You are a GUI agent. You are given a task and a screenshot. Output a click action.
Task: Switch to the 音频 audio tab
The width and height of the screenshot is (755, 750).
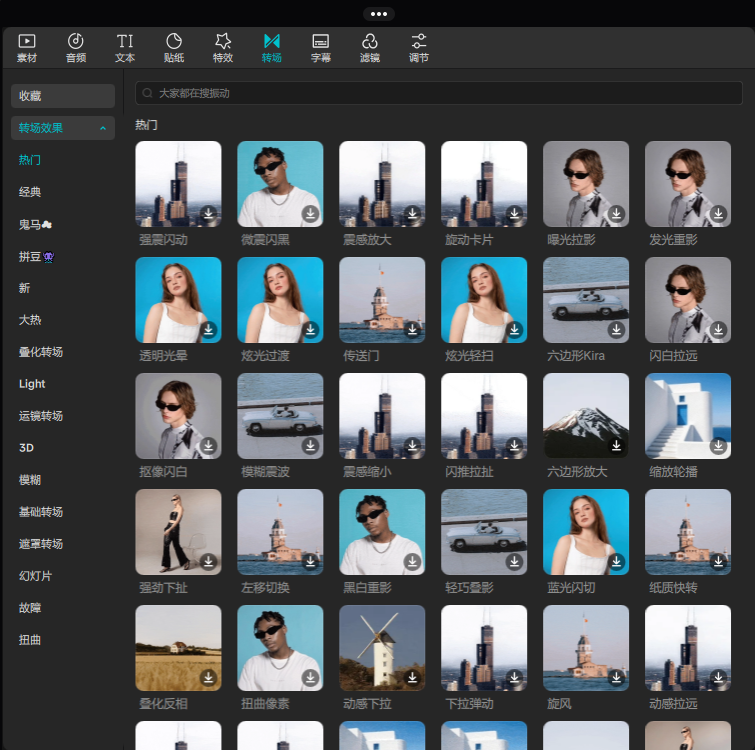[76, 48]
